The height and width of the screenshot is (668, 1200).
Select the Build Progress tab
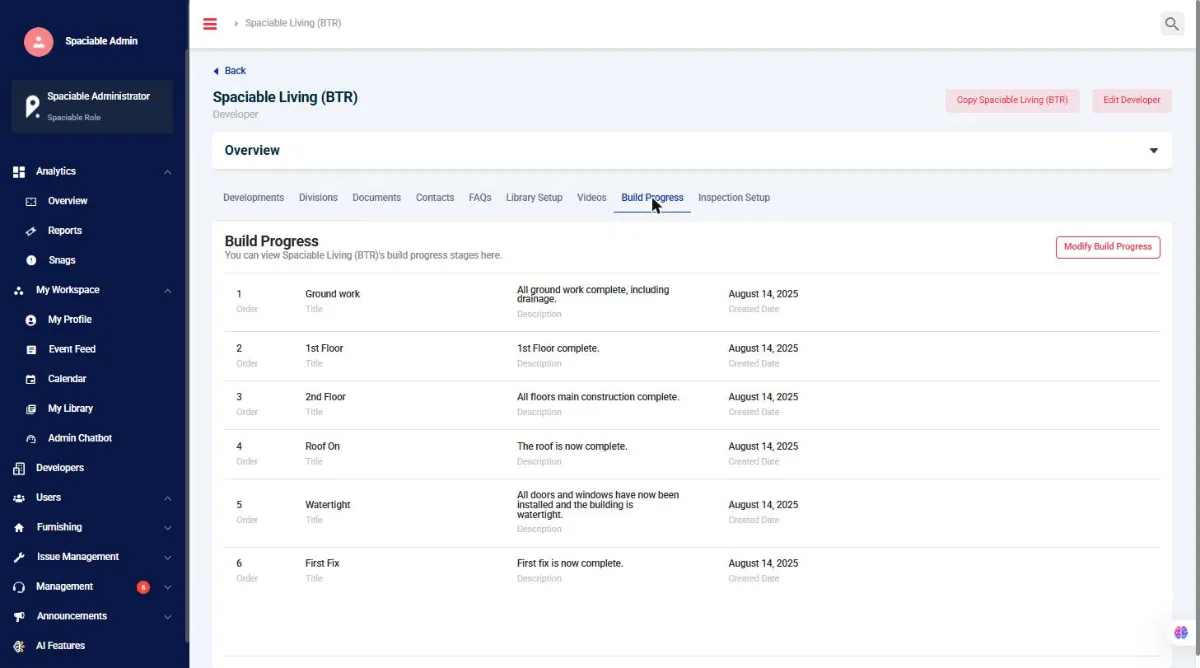click(x=652, y=198)
